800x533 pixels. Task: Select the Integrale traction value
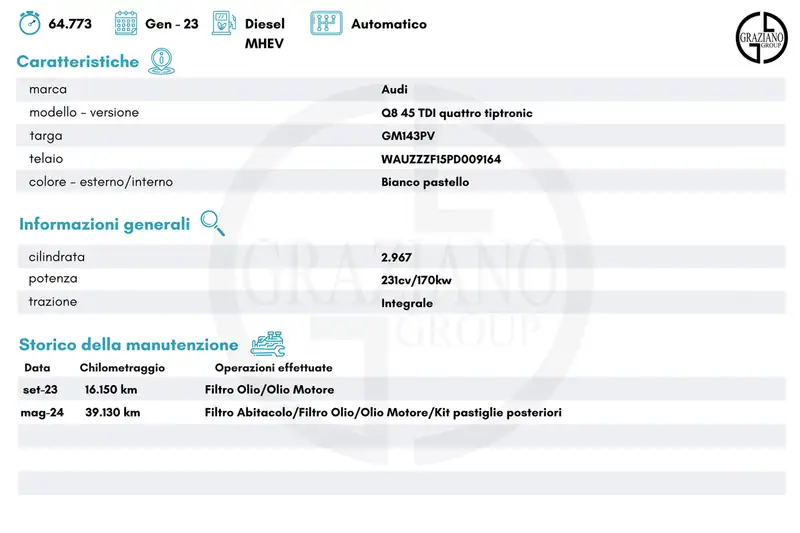[x=407, y=303]
